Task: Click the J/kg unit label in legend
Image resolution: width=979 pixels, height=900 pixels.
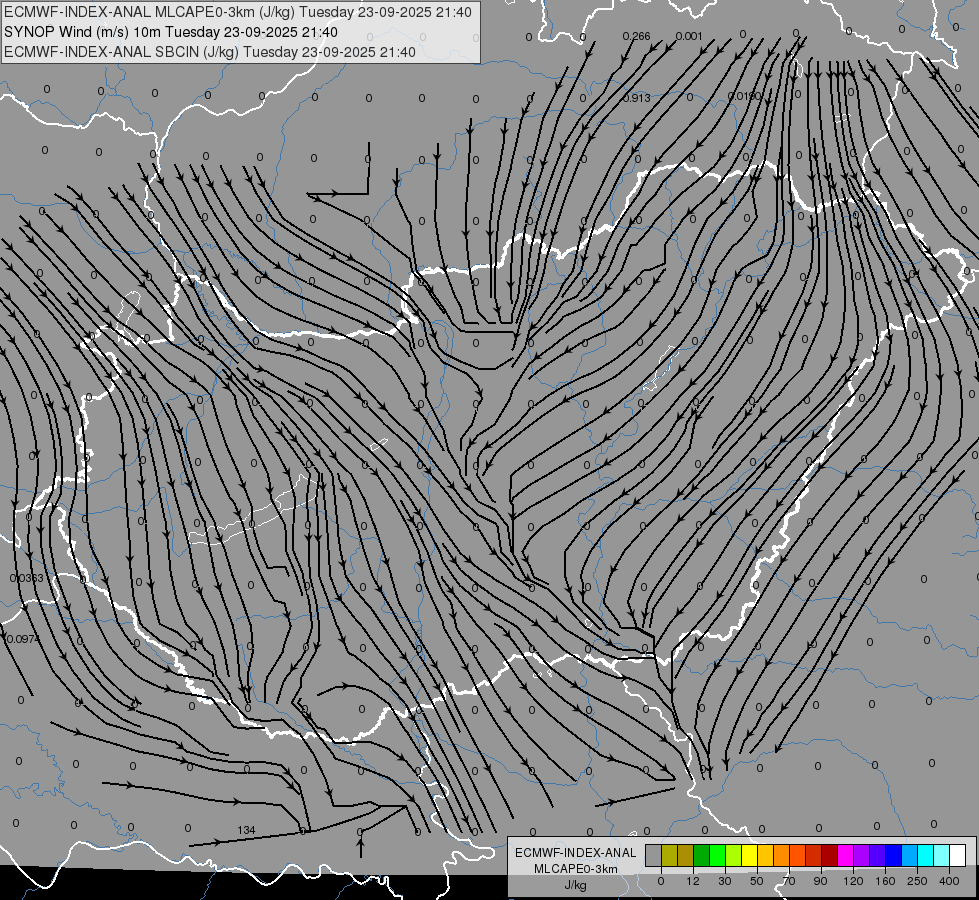Action: pyautogui.click(x=576, y=885)
